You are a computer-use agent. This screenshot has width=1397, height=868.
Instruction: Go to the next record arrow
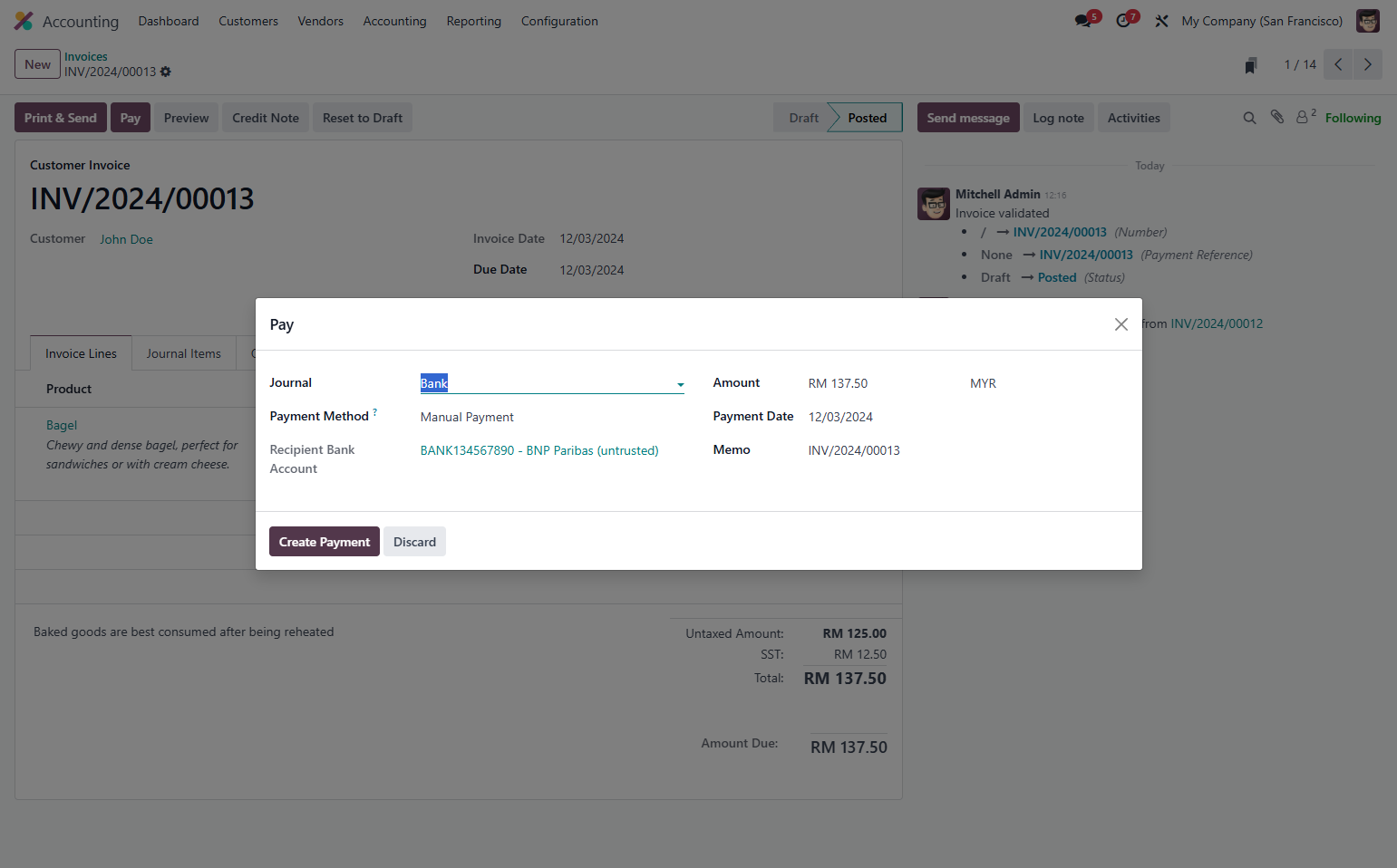(x=1368, y=64)
